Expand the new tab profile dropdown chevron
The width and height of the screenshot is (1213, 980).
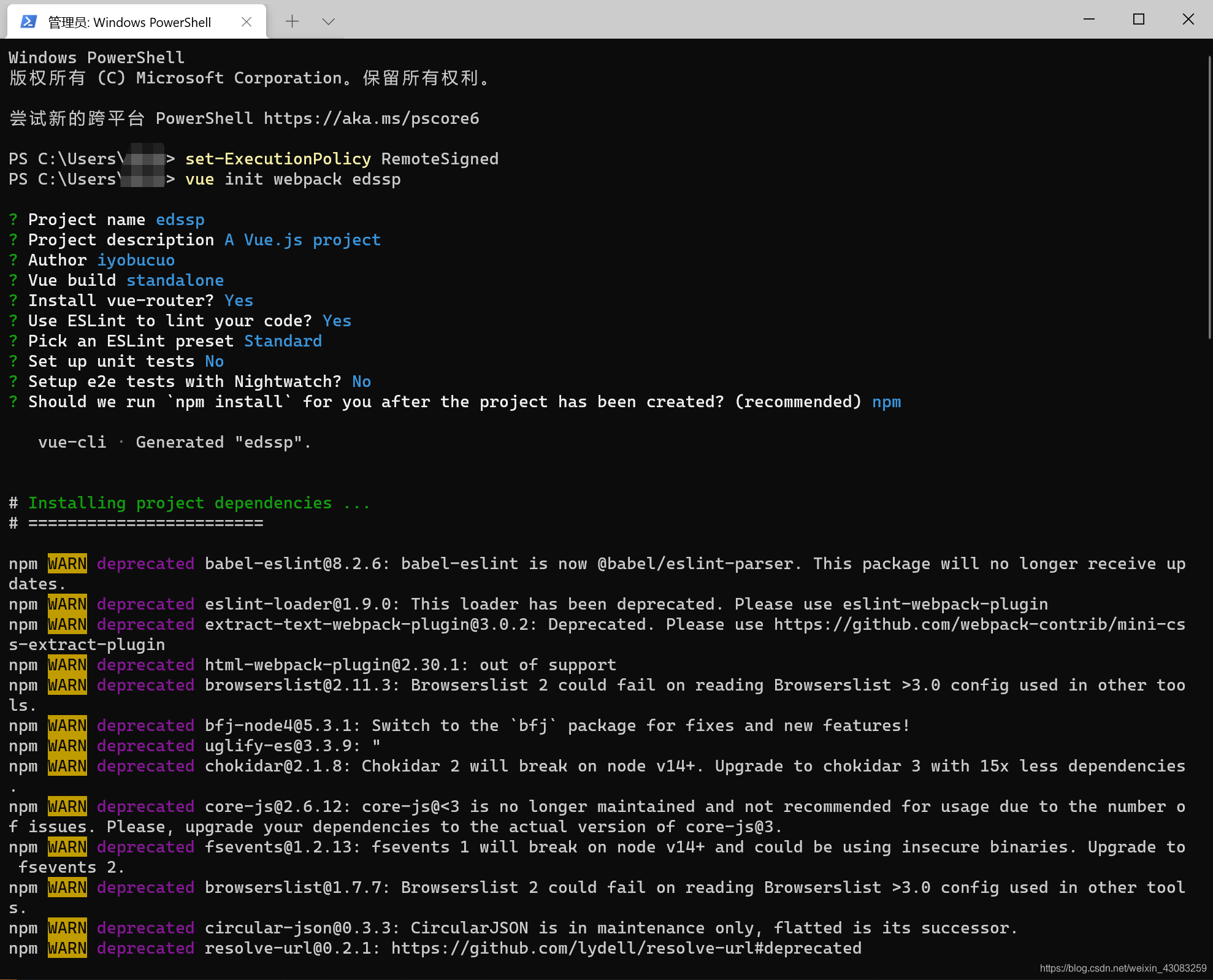click(x=328, y=21)
